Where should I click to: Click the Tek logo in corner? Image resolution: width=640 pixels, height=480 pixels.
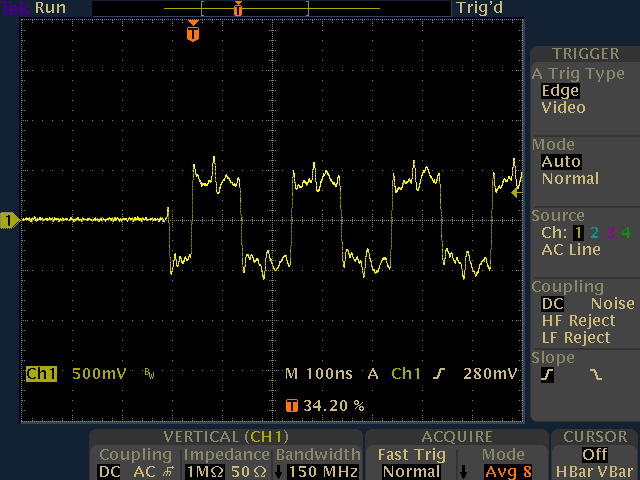click(15, 8)
